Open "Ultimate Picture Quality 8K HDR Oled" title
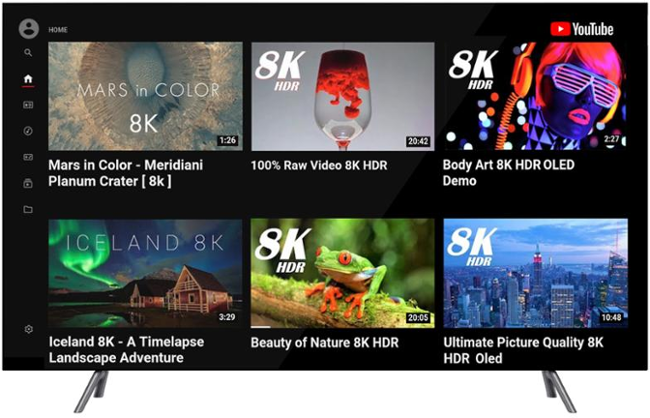The image size is (650, 418). tap(524, 350)
